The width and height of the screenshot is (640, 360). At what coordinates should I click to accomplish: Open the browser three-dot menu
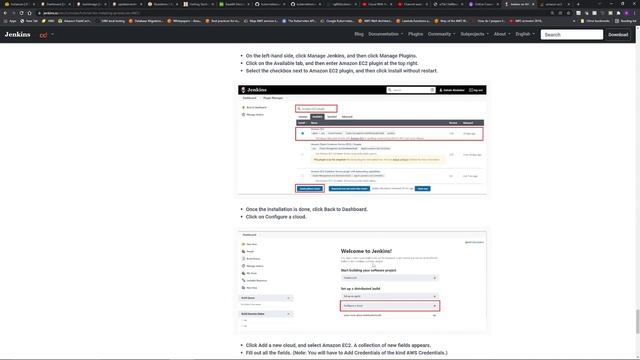click(x=635, y=13)
